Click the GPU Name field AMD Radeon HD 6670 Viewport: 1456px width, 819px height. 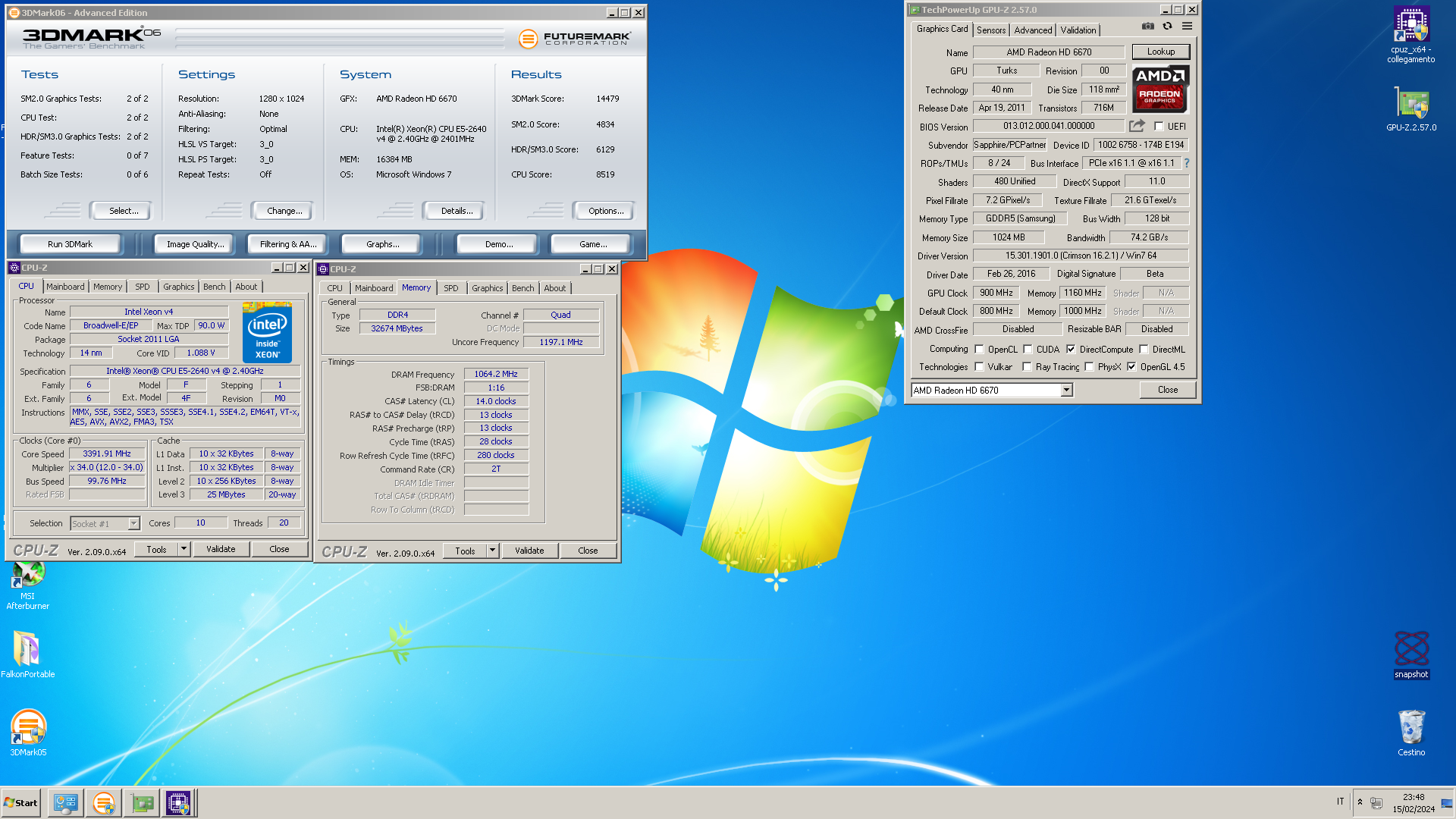(x=1049, y=52)
